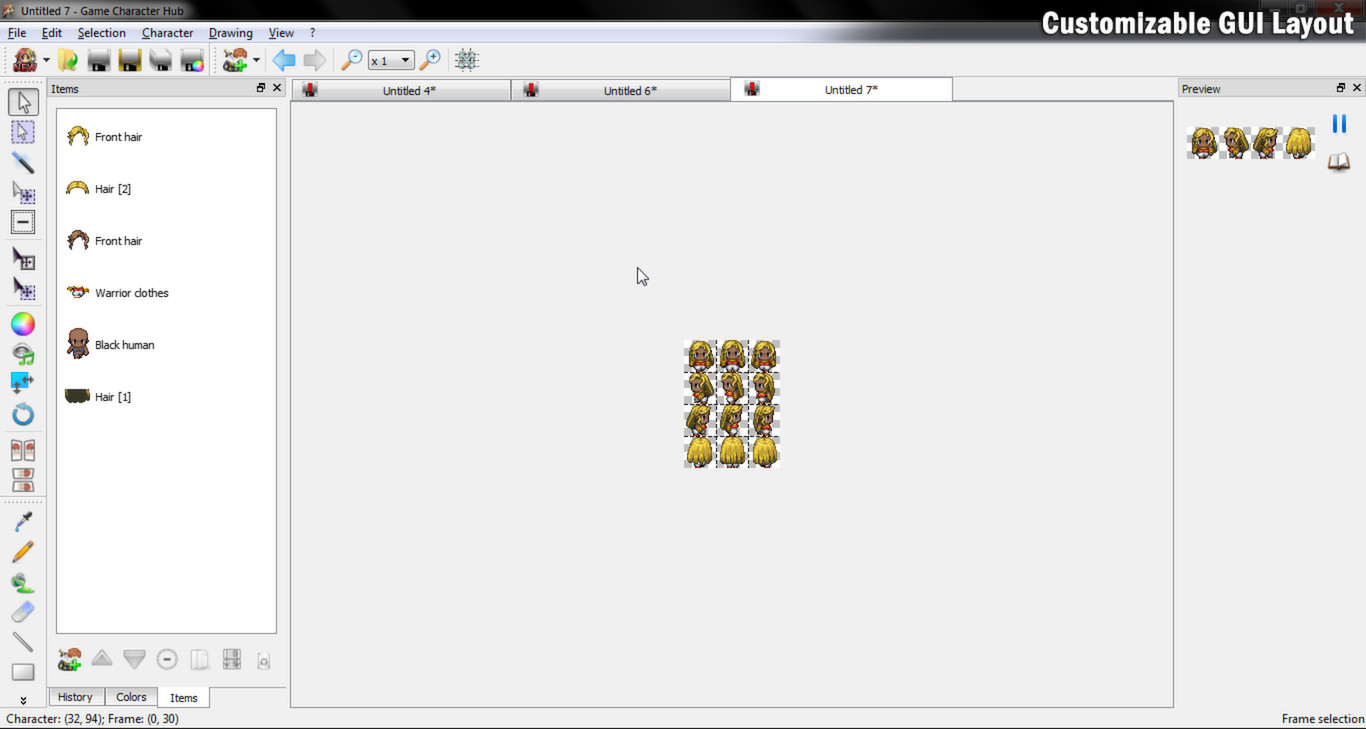This screenshot has height=729, width=1366.
Task: Switch to the Untitled 4 tab
Action: pyautogui.click(x=410, y=89)
